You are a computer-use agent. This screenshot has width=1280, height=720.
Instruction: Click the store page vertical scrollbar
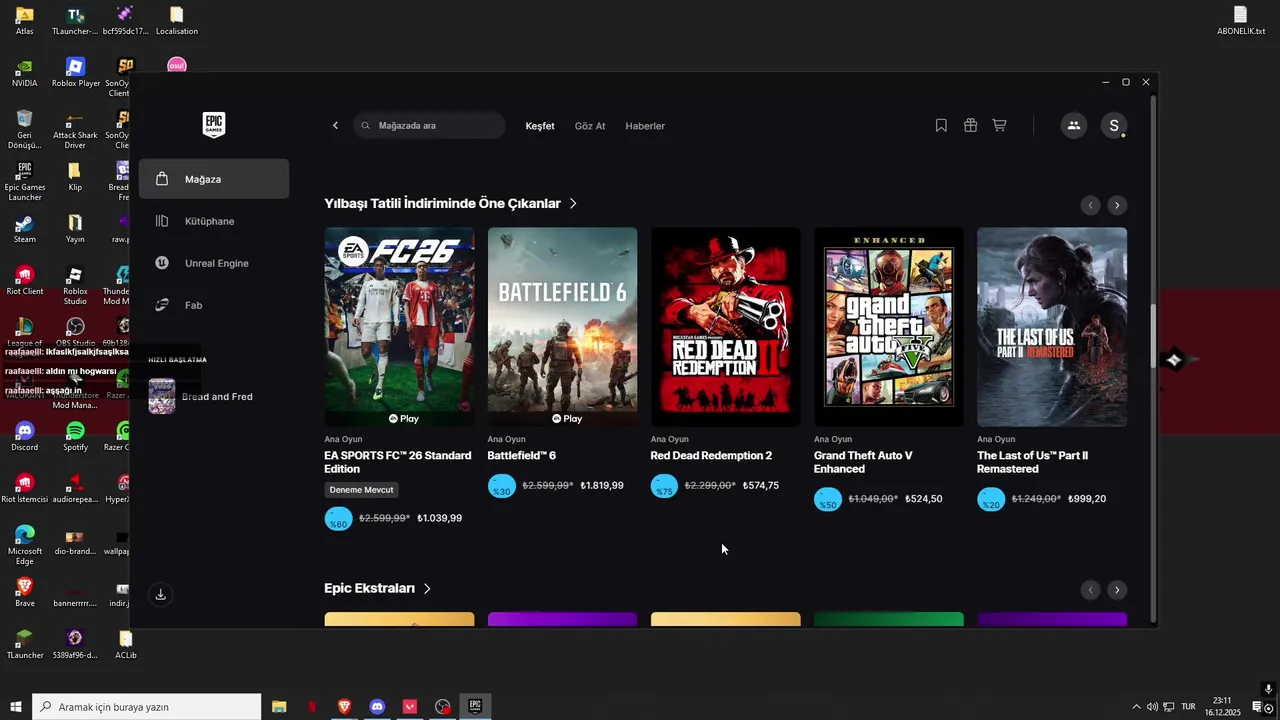pyautogui.click(x=1152, y=337)
